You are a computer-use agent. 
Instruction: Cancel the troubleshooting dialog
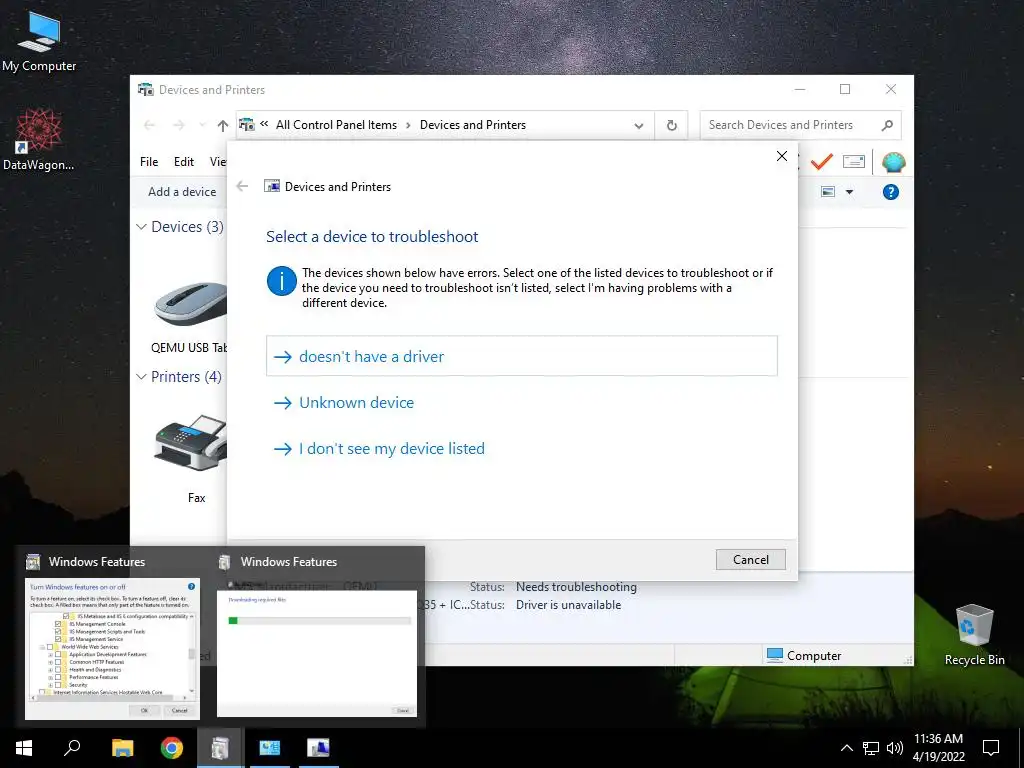click(750, 560)
